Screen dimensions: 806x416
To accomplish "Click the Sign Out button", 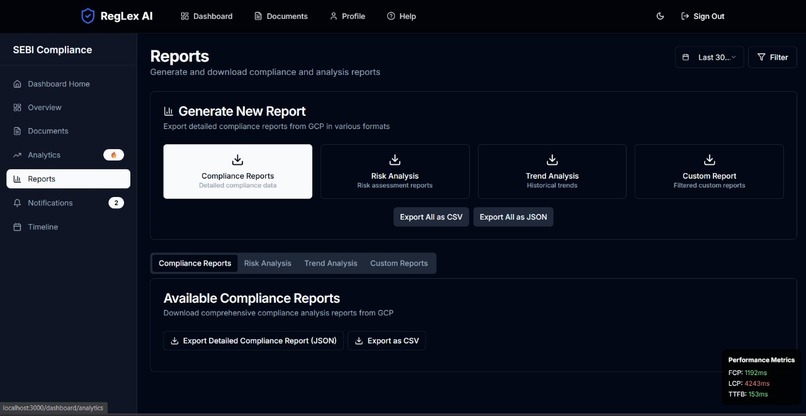I will 703,16.
